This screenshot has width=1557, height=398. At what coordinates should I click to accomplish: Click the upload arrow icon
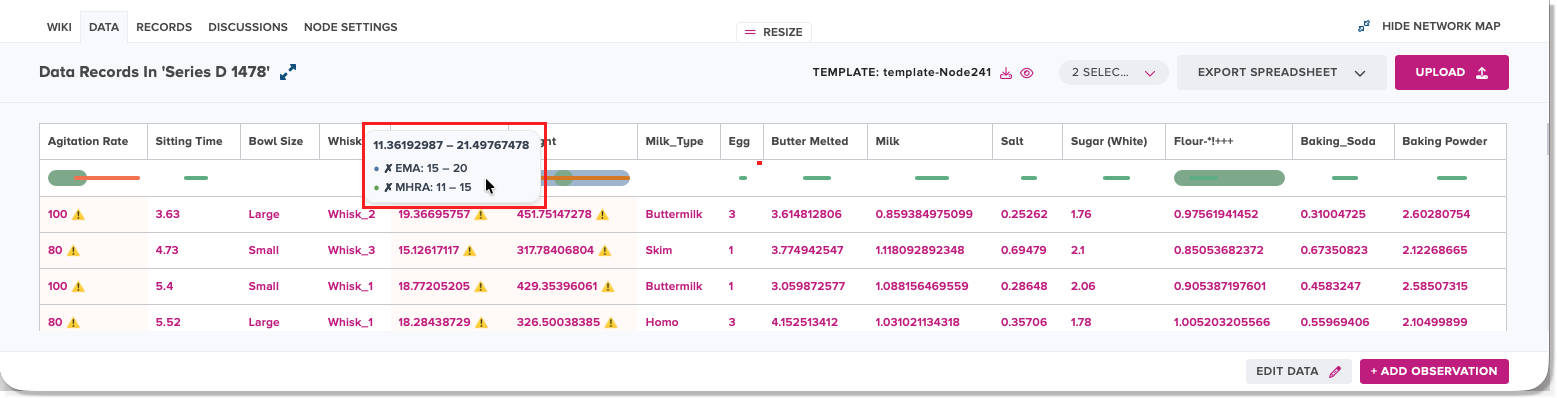tap(1481, 73)
